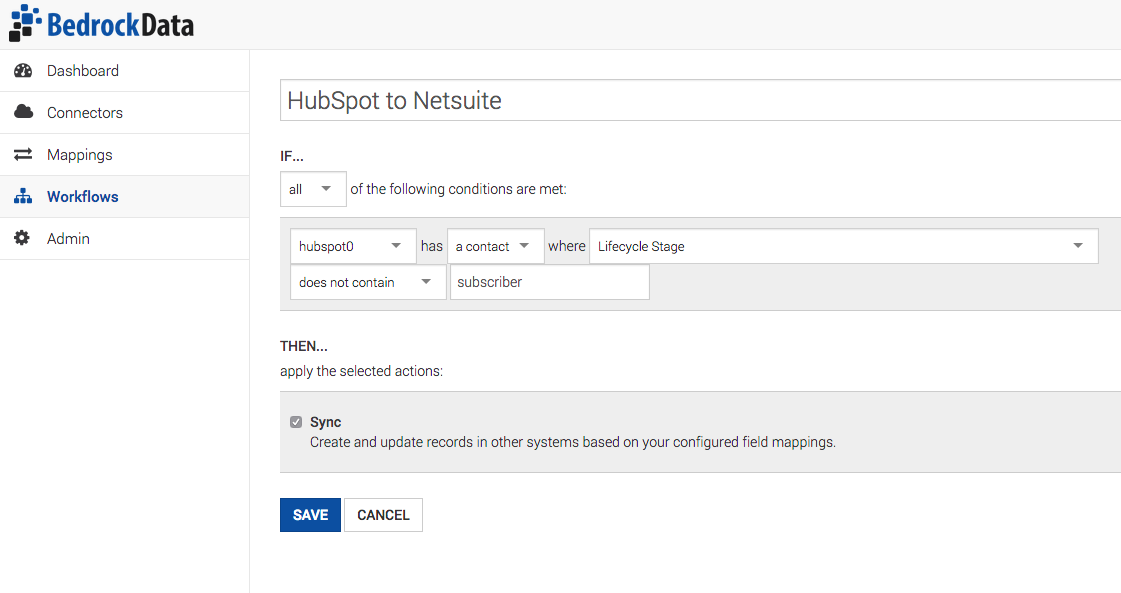
Task: Click the Workflows hierarchy icon
Action: (23, 197)
